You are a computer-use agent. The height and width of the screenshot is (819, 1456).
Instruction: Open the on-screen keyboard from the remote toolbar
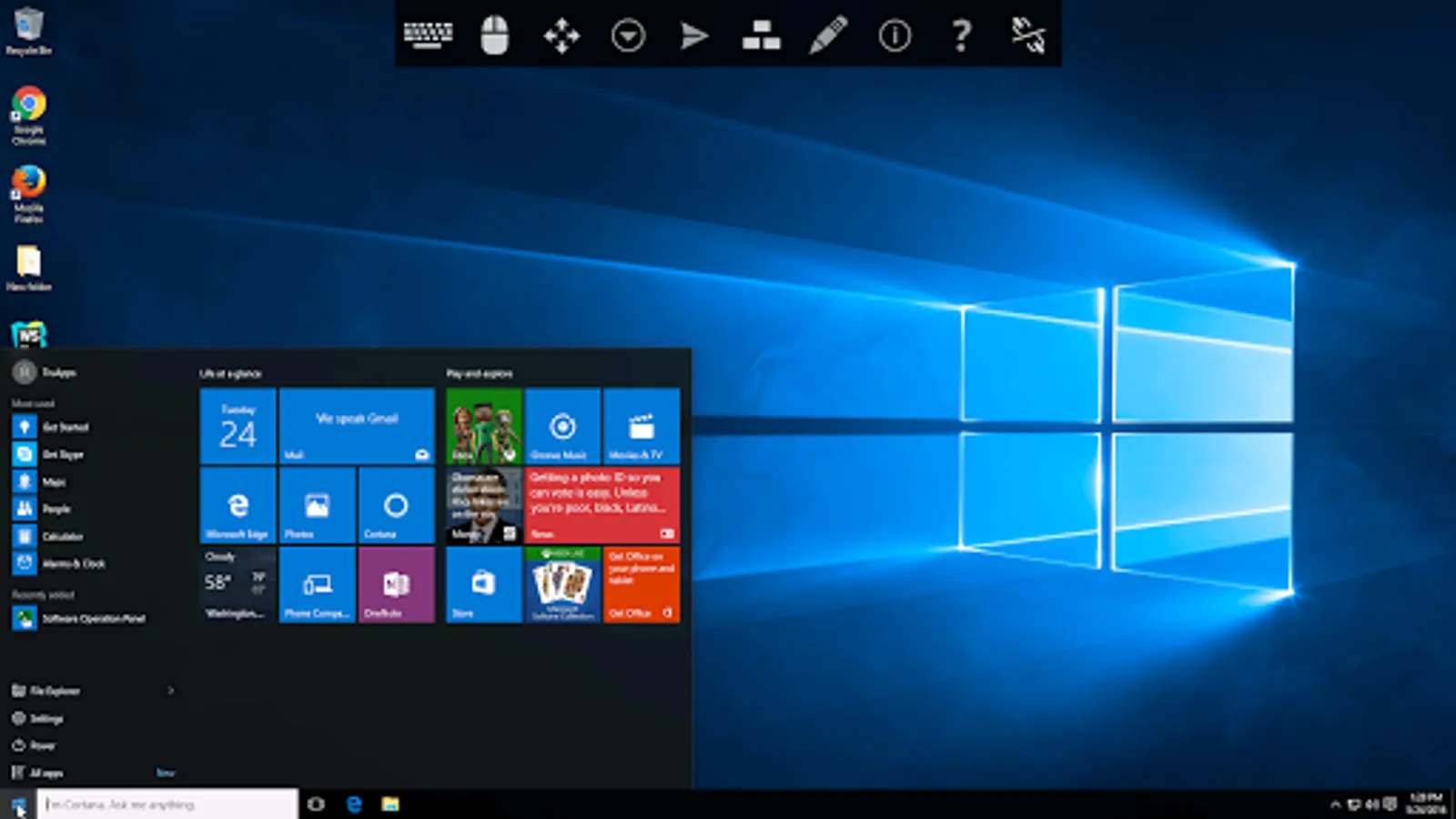(x=428, y=35)
